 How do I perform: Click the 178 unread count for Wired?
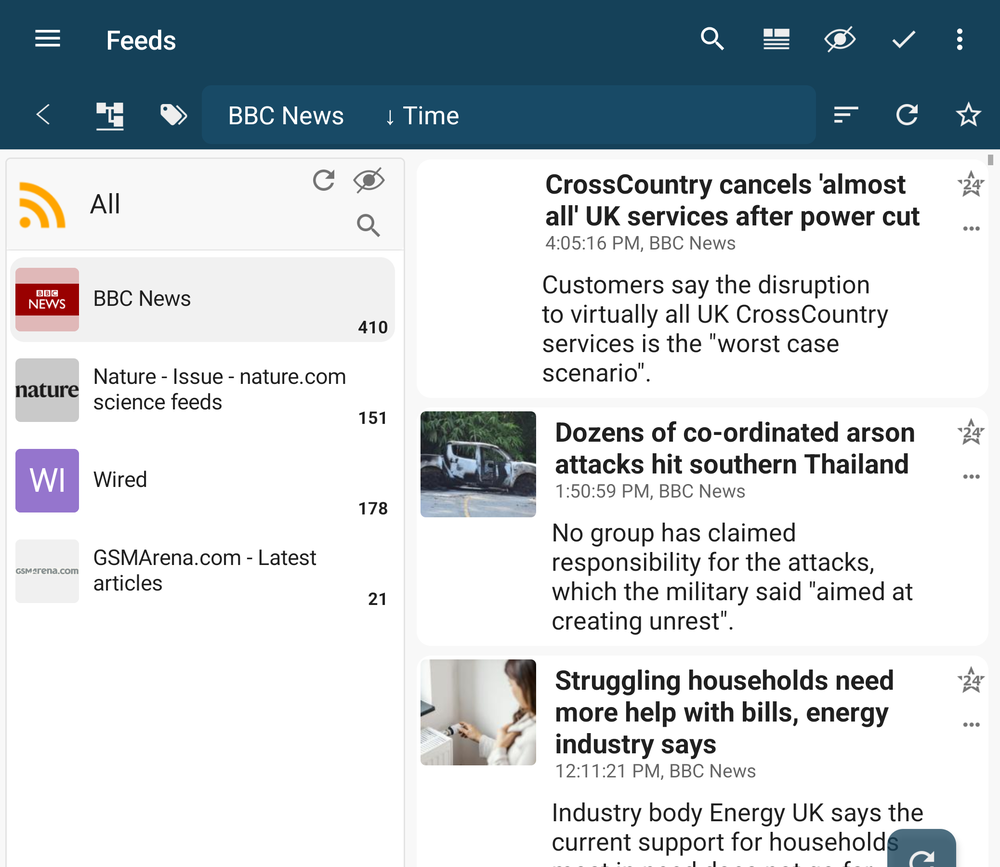point(372,508)
